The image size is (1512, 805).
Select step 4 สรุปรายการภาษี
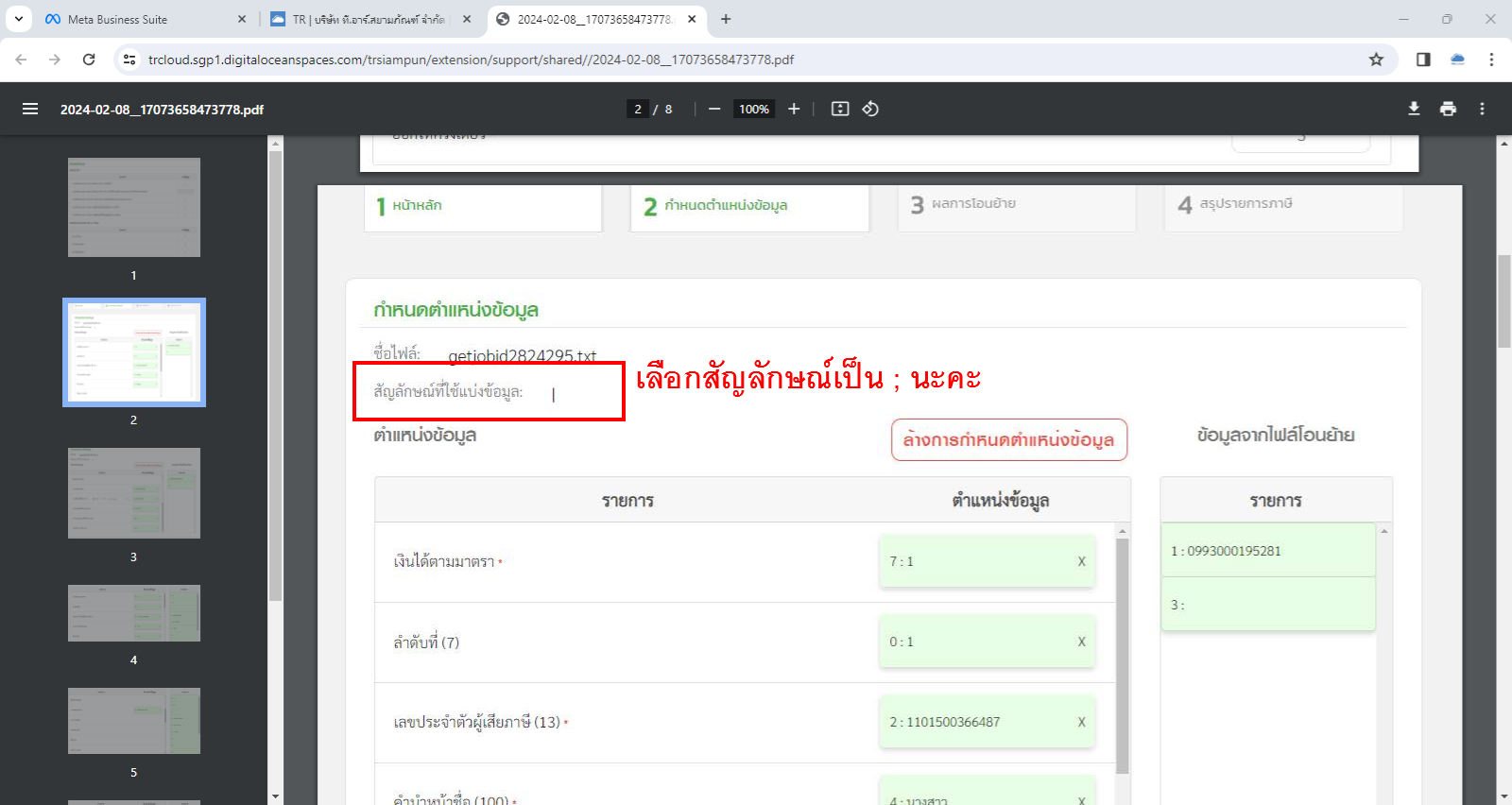(1283, 207)
